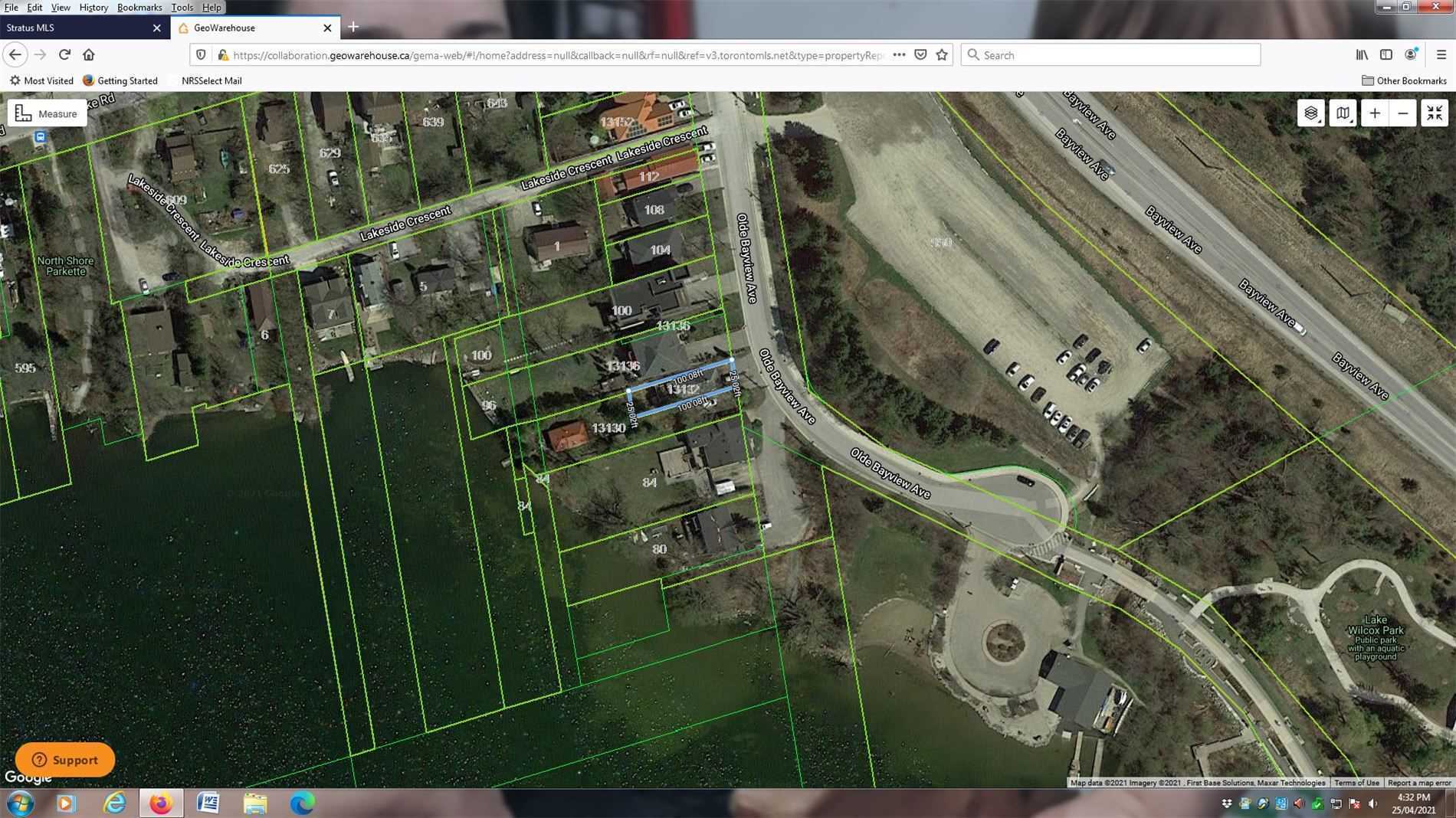Click the Search input field
The height and width of the screenshot is (818, 1456).
[x=1111, y=54]
